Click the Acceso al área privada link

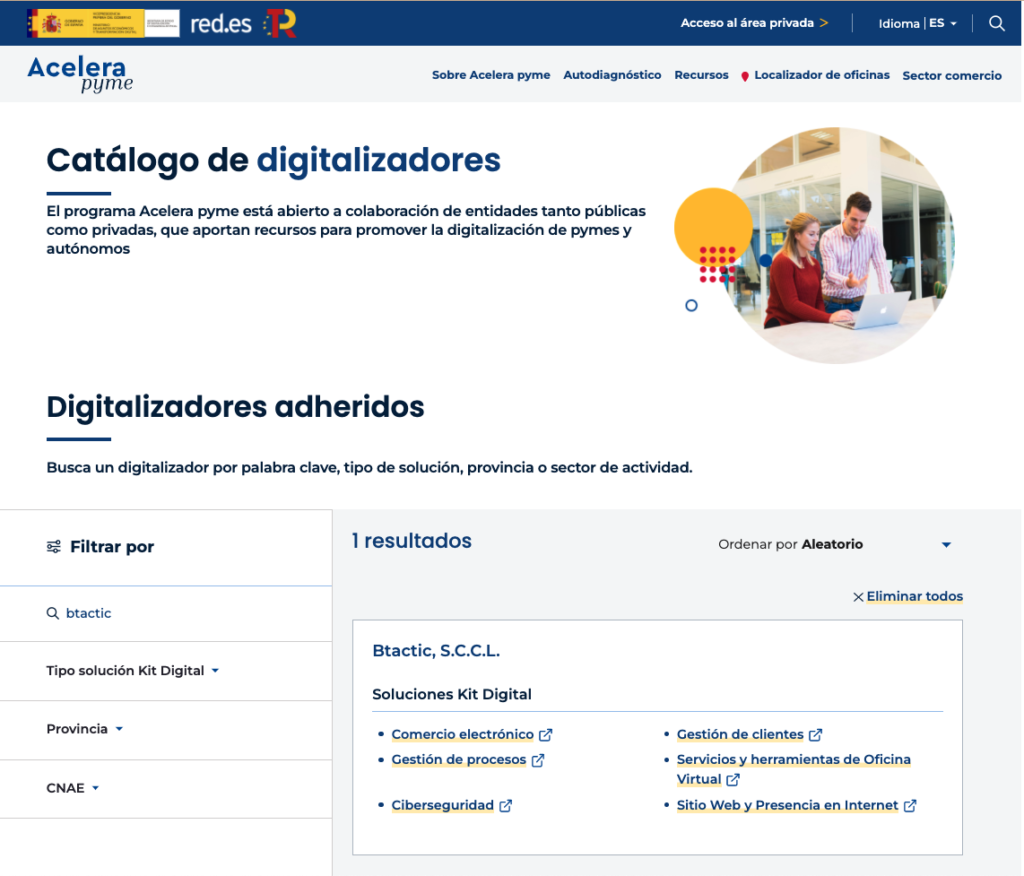click(x=748, y=22)
